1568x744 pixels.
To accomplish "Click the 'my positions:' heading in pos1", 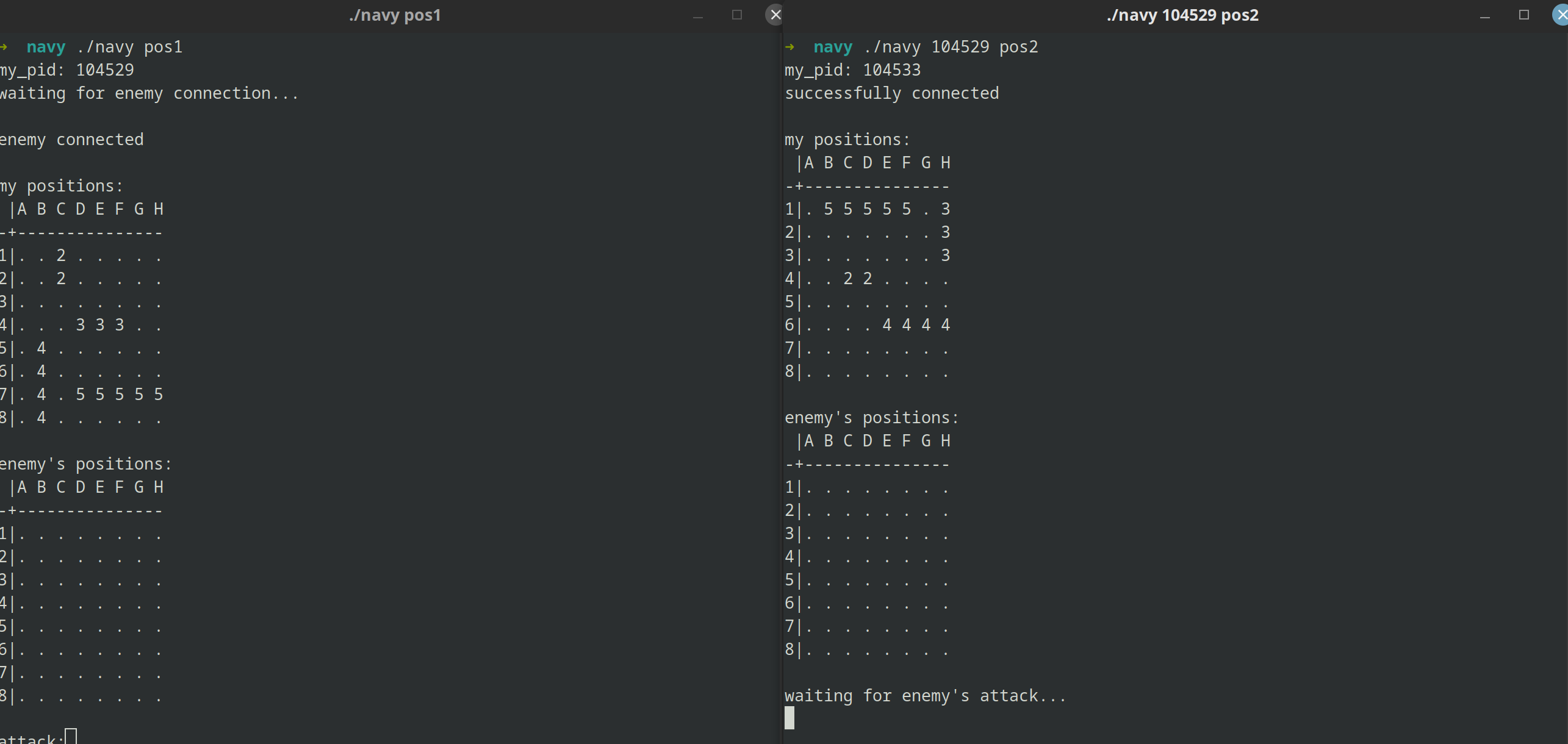I will click(x=62, y=185).
